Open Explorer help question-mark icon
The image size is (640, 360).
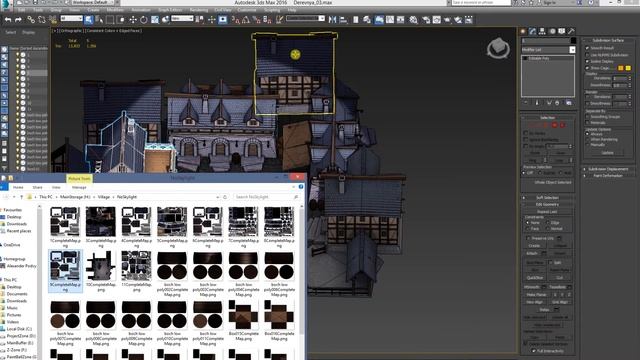[x=301, y=187]
